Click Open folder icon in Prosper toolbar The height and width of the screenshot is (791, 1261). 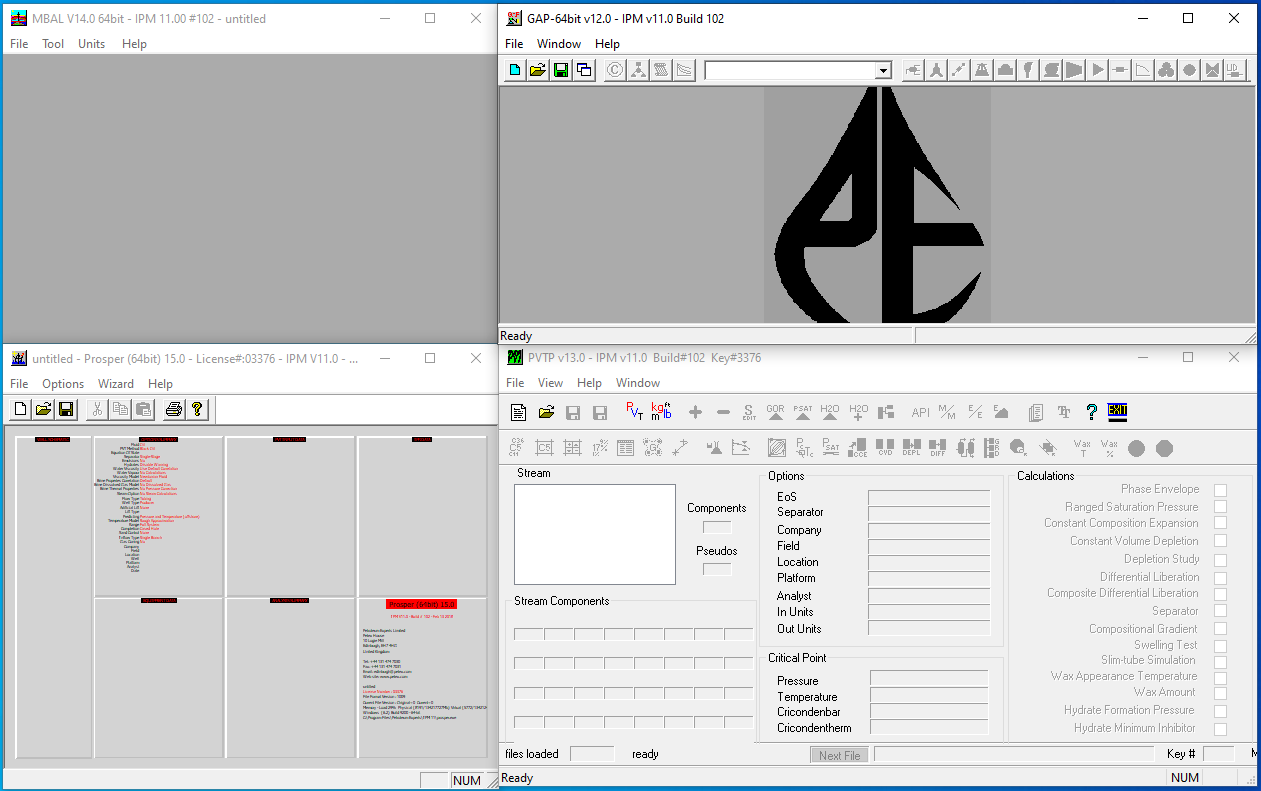44,409
